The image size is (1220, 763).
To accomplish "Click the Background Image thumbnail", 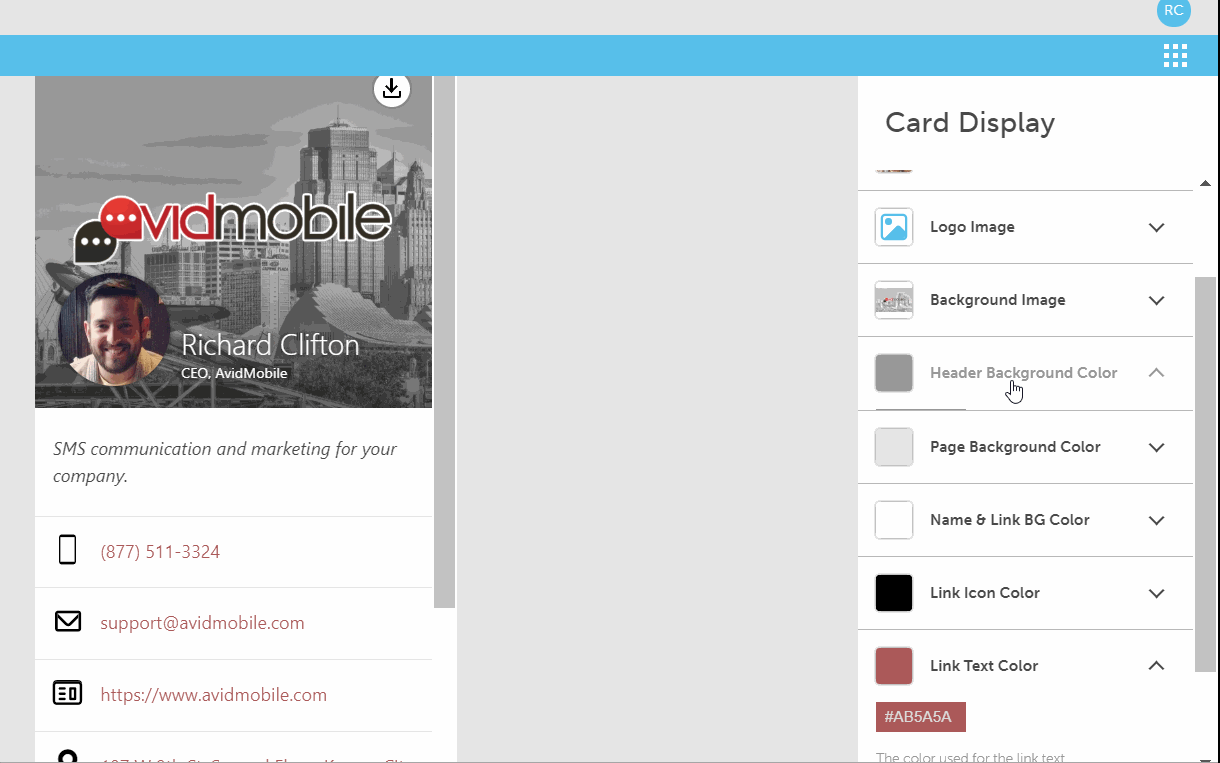I will 894,300.
